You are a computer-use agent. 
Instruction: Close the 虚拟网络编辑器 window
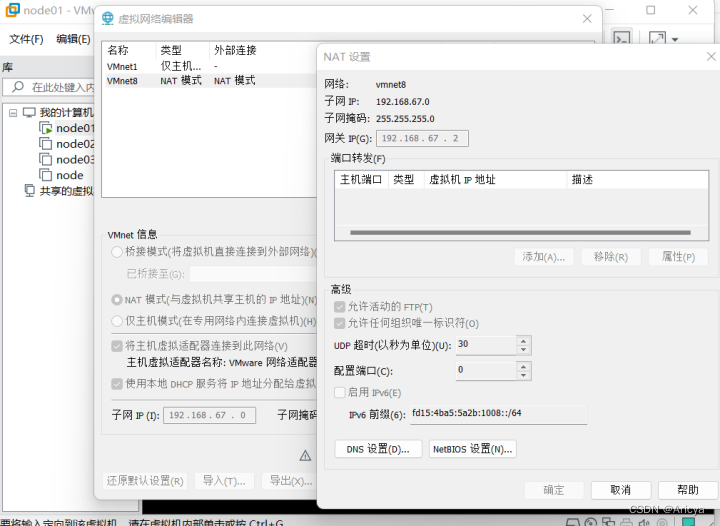coord(587,19)
